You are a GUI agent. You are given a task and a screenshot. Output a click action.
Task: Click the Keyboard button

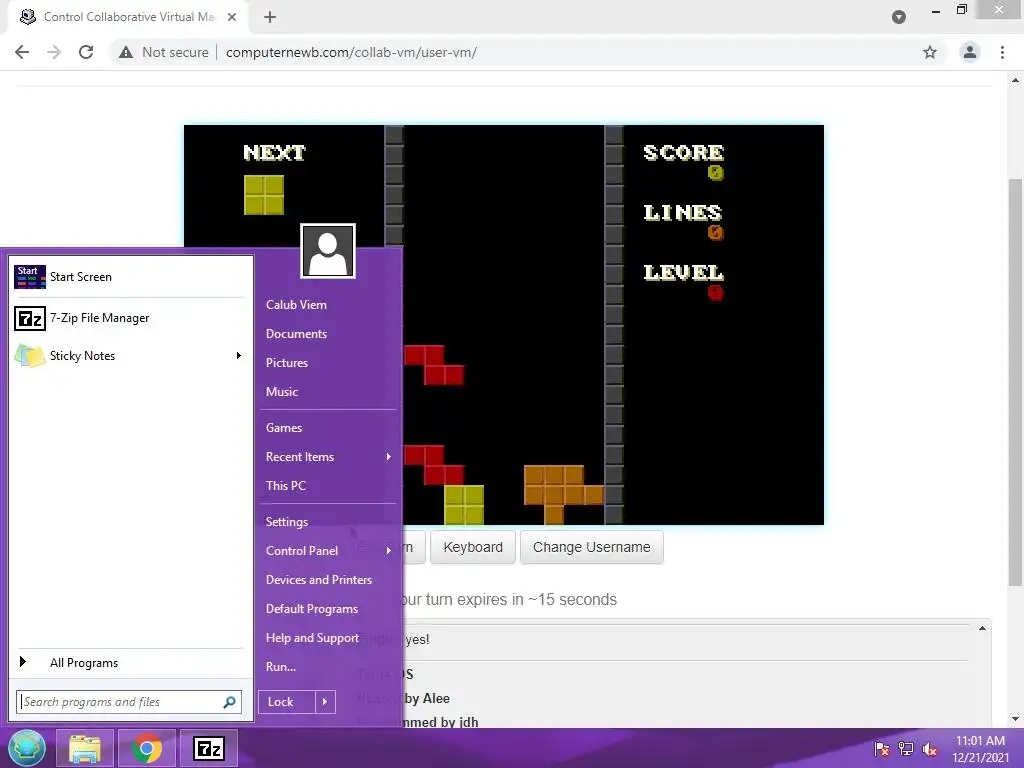tap(473, 547)
